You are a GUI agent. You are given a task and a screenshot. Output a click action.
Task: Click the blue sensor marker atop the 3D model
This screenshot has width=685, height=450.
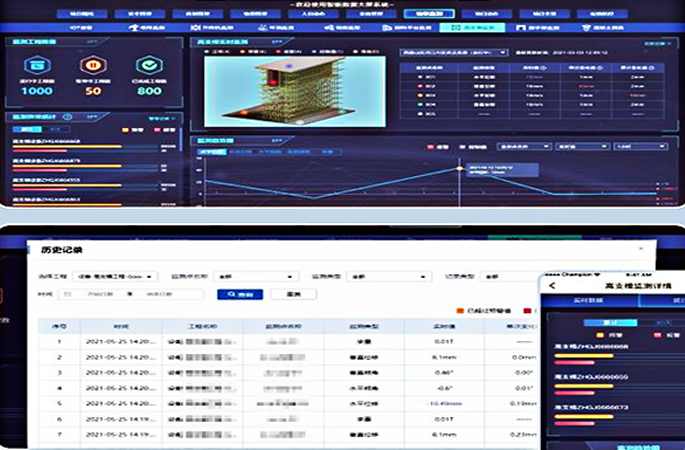(x=290, y=64)
